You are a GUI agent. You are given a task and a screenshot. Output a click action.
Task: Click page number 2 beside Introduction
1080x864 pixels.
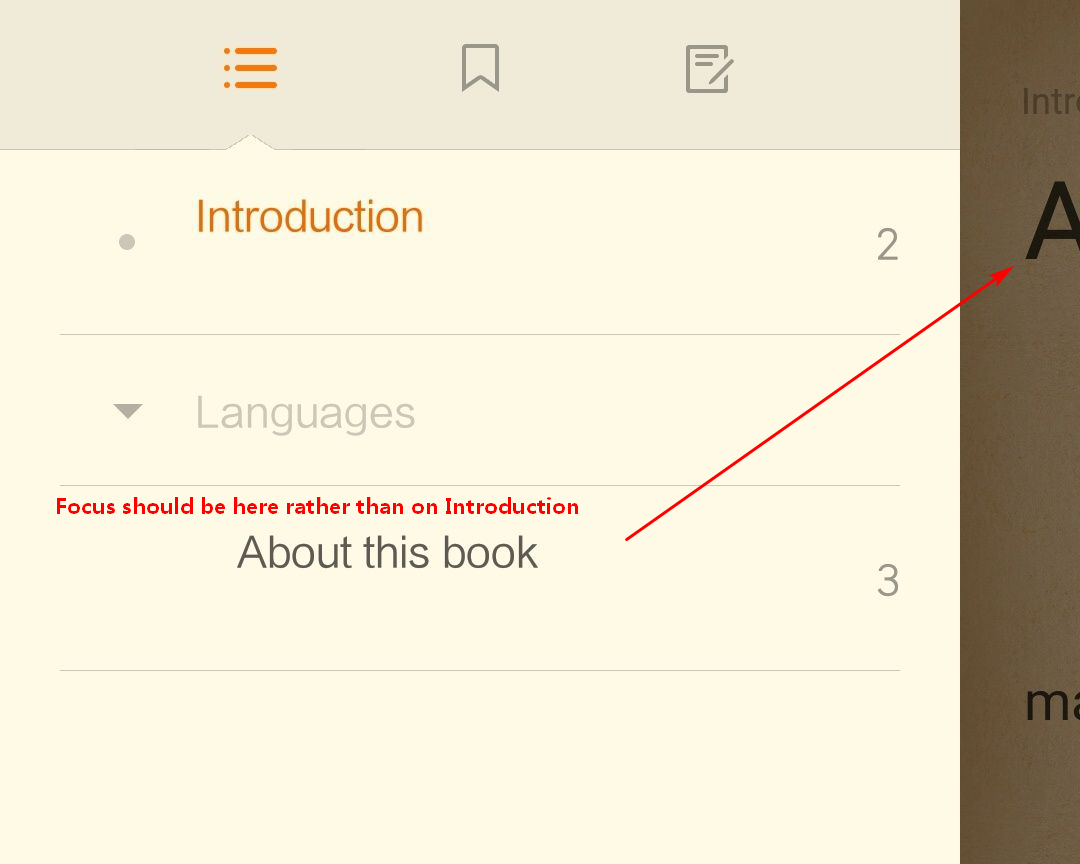click(887, 244)
